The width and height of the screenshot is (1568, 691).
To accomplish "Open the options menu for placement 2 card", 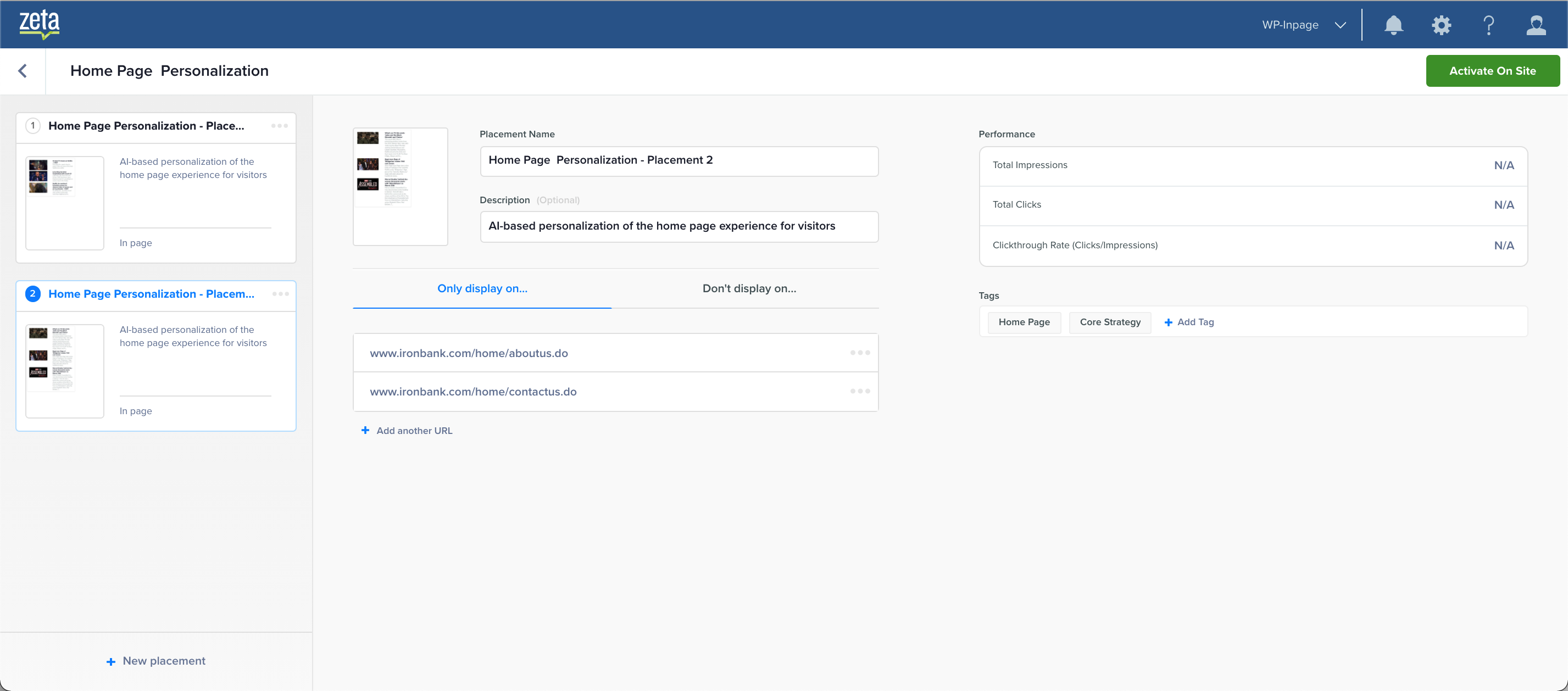I will click(281, 294).
